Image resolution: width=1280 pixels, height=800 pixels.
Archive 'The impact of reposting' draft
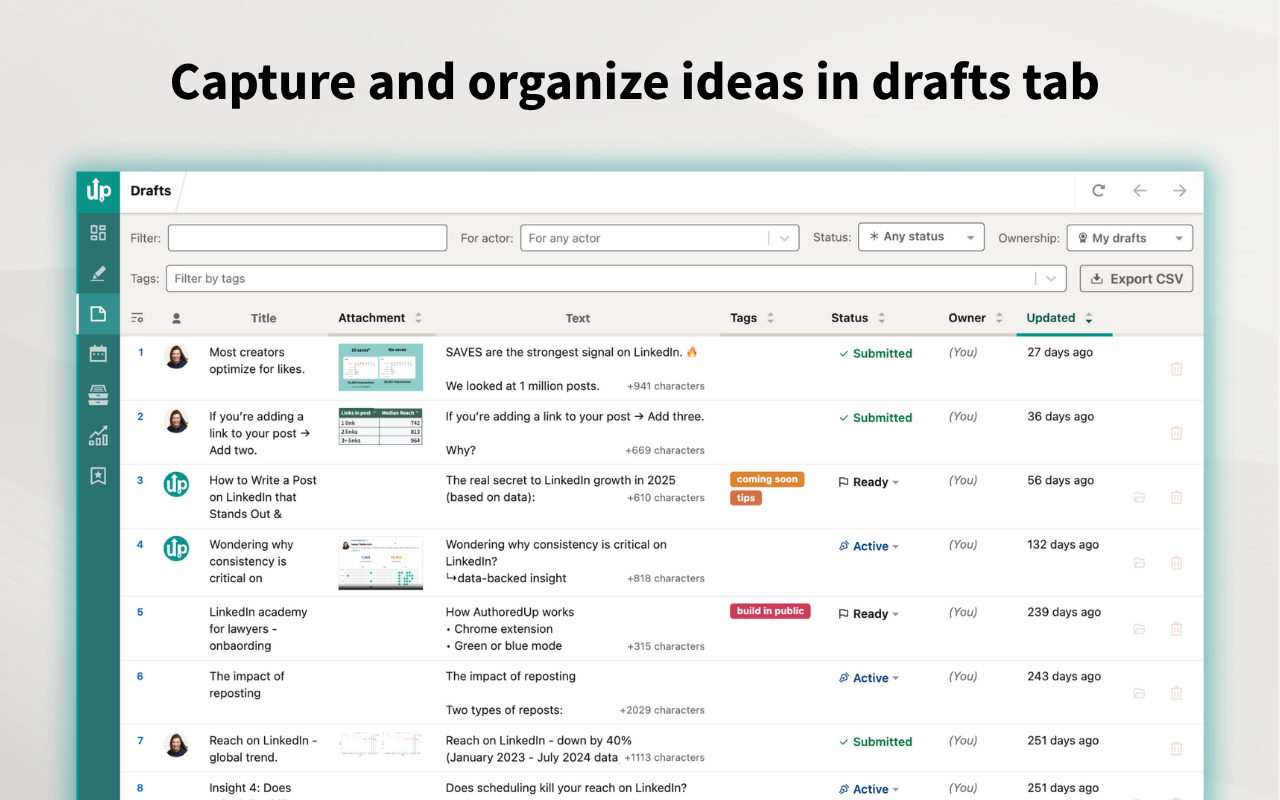(1139, 693)
